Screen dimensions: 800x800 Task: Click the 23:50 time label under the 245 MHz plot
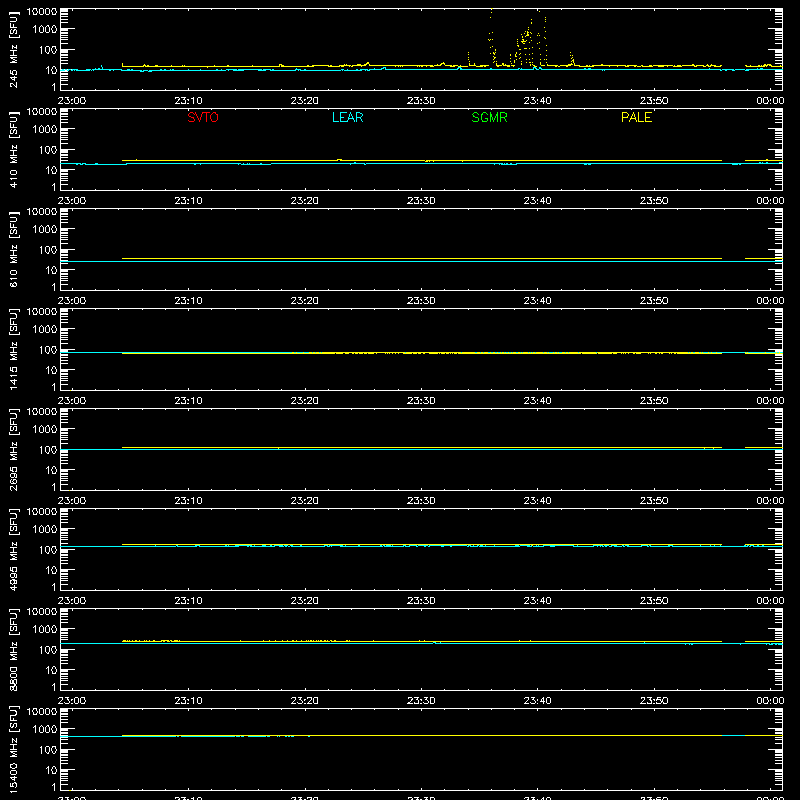(x=654, y=101)
